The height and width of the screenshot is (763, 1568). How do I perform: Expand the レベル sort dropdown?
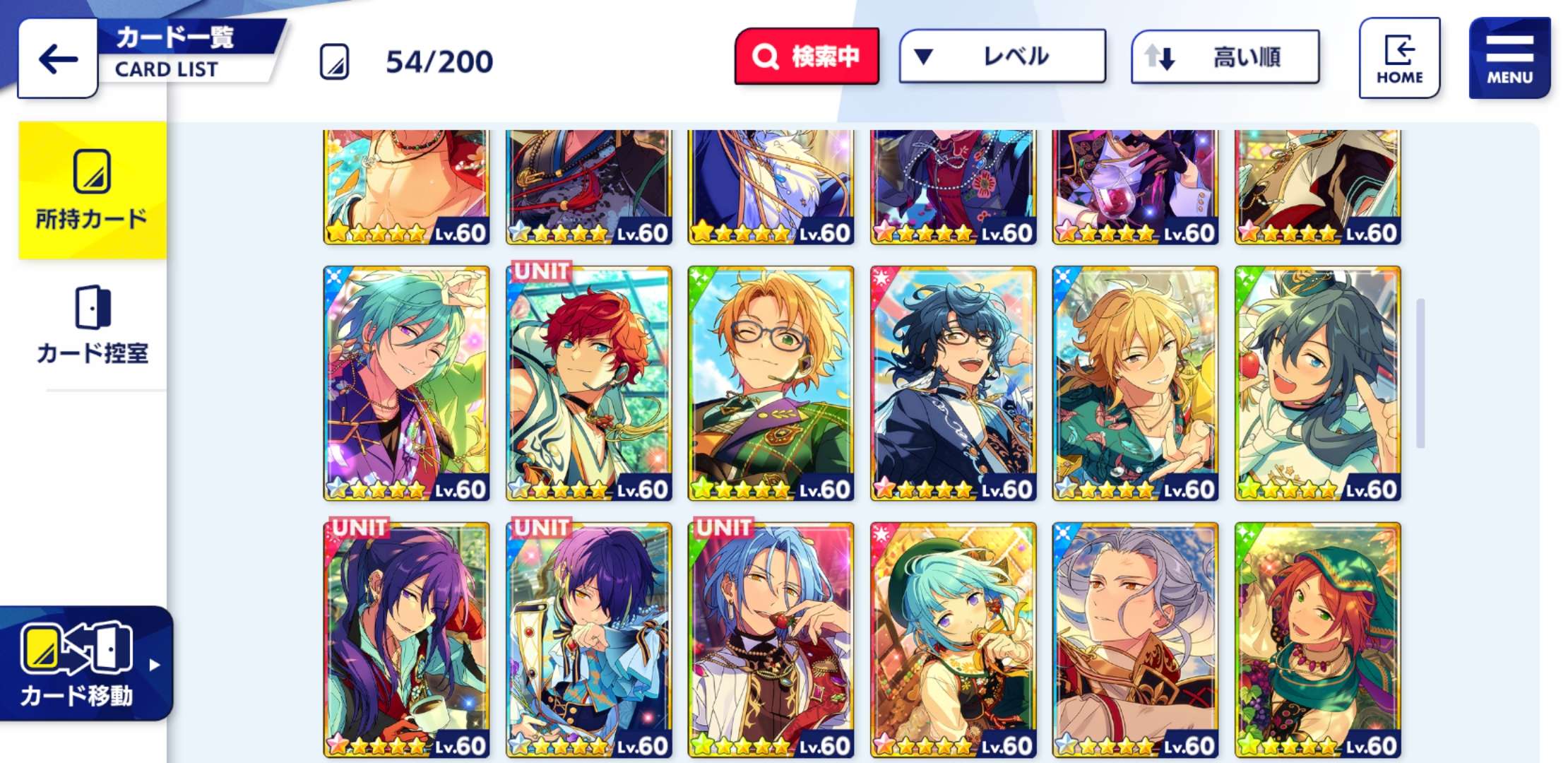click(1002, 57)
